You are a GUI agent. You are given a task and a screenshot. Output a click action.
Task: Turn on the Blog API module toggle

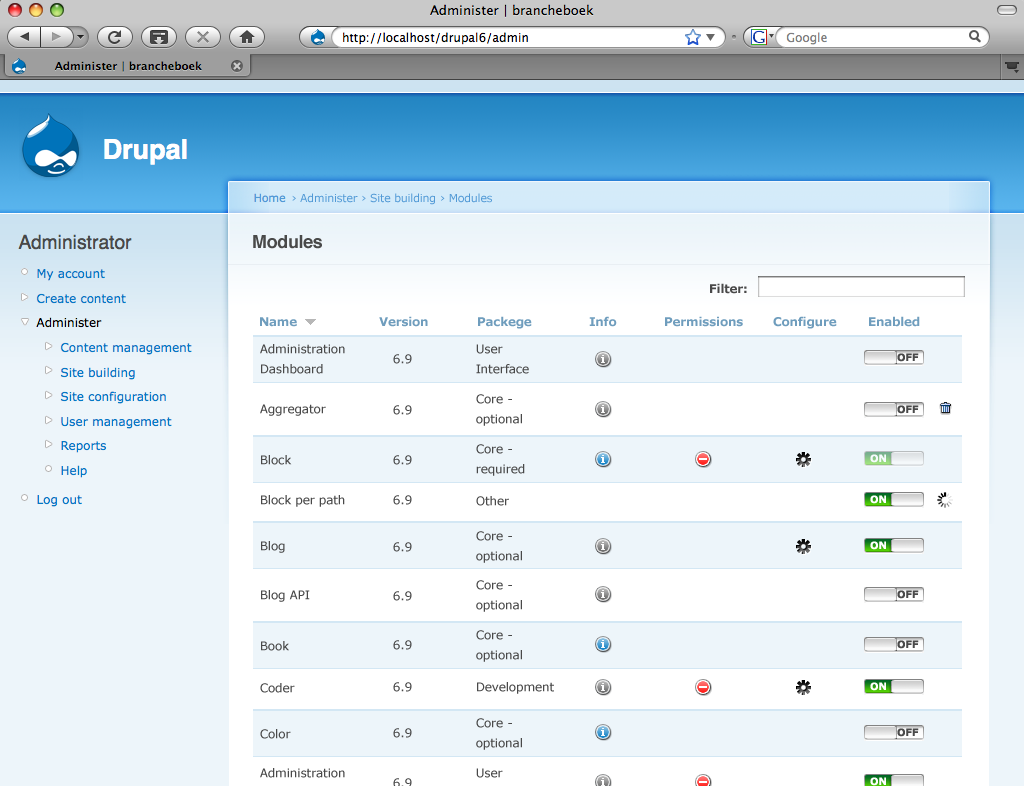click(x=893, y=593)
